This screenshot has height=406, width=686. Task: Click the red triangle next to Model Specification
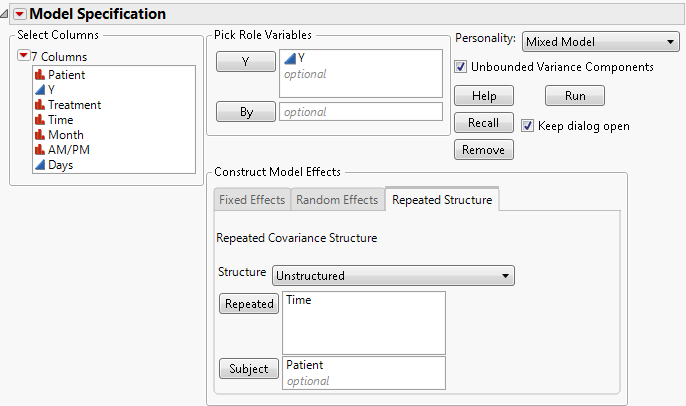pyautogui.click(x=19, y=14)
